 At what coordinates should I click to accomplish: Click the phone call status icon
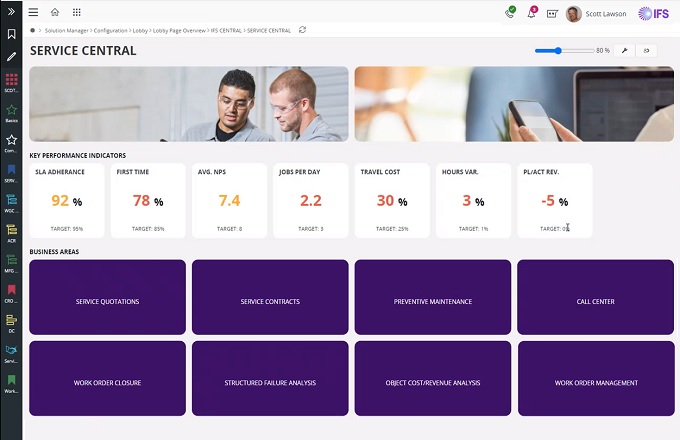click(x=510, y=13)
